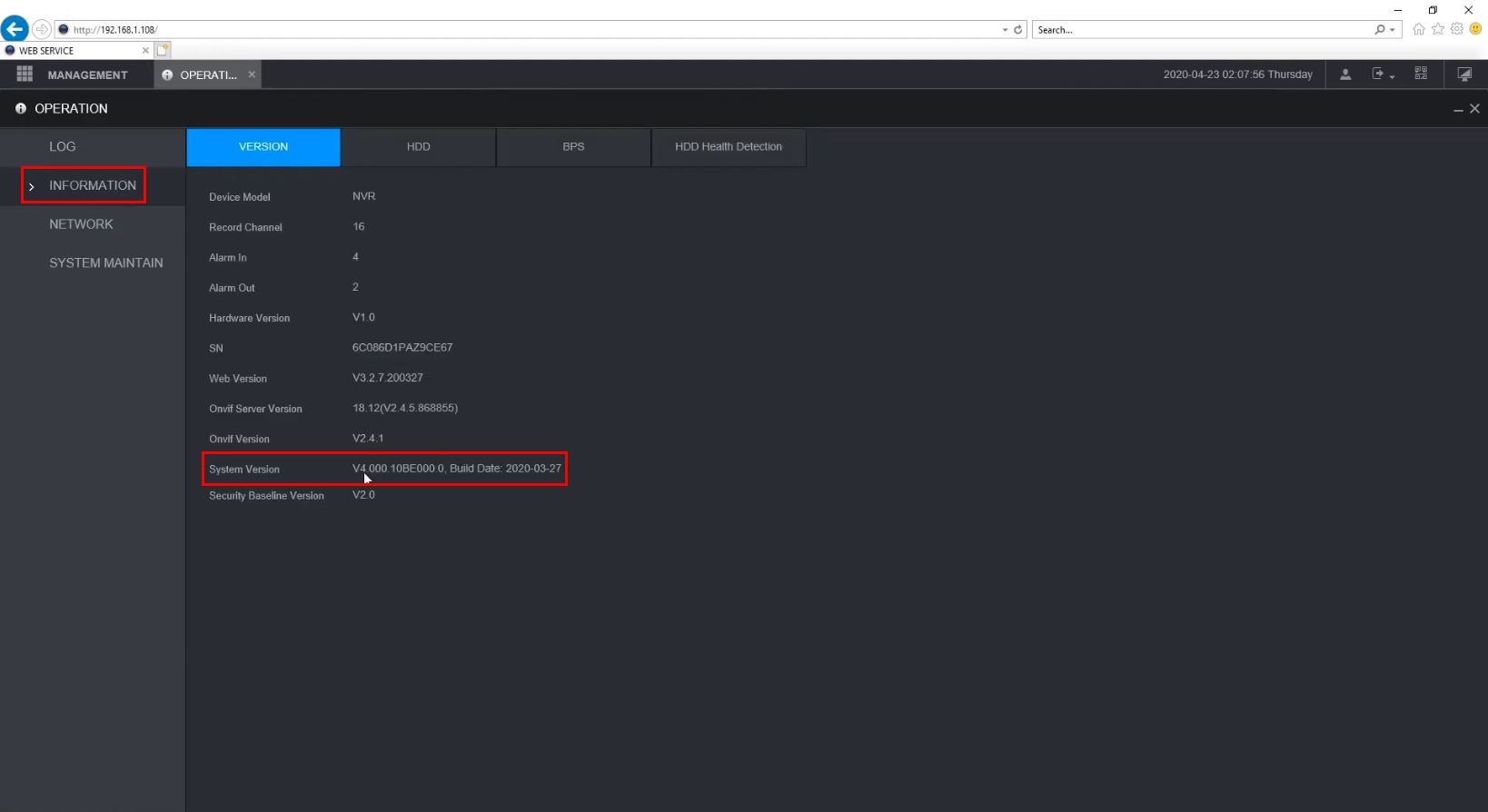Expand the address bar dropdown arrow
1488x812 pixels.
1005,30
